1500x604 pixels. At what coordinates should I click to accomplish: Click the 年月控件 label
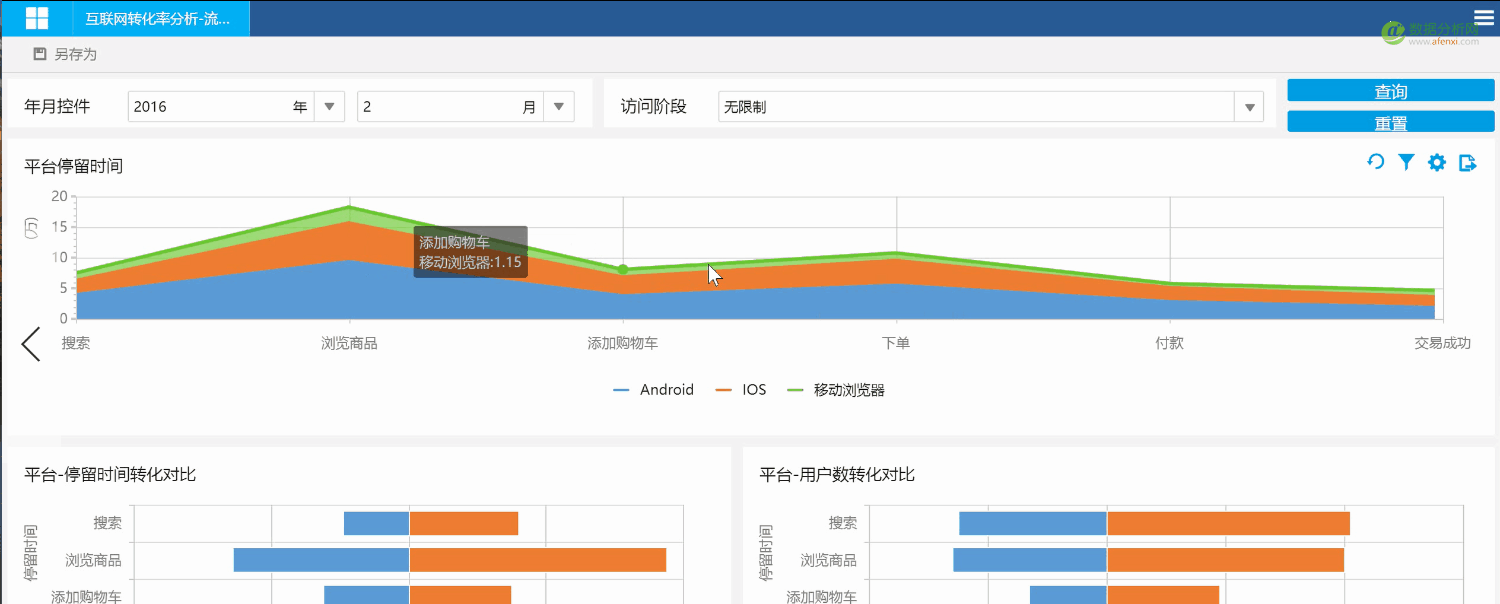pos(57,107)
